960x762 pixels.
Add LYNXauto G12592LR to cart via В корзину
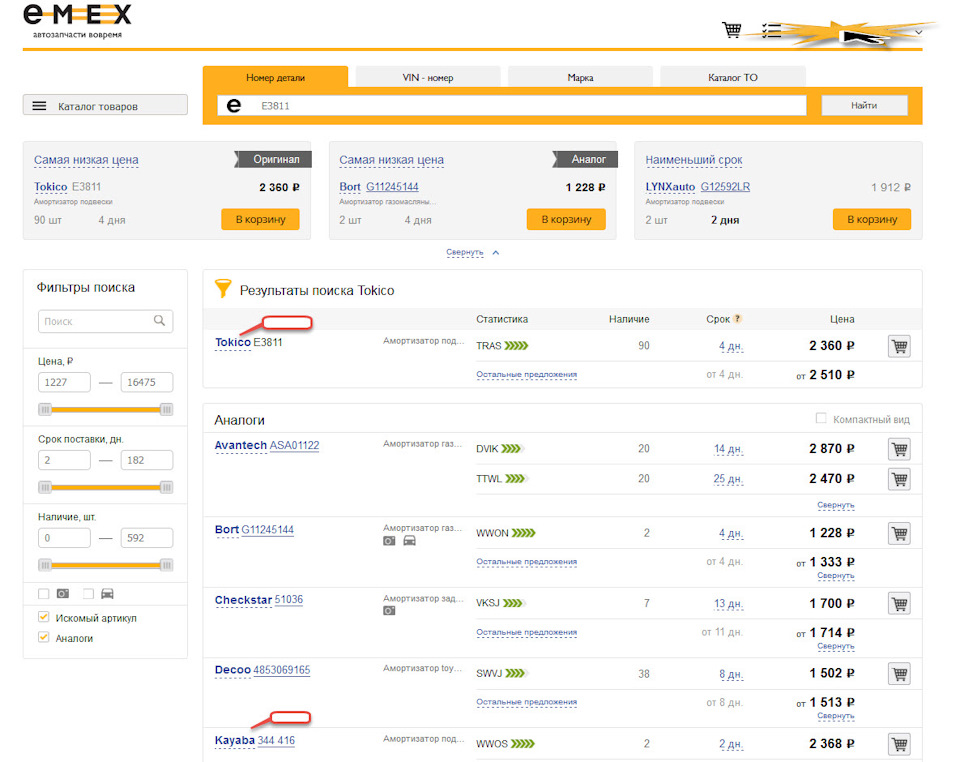pyautogui.click(x=872, y=219)
